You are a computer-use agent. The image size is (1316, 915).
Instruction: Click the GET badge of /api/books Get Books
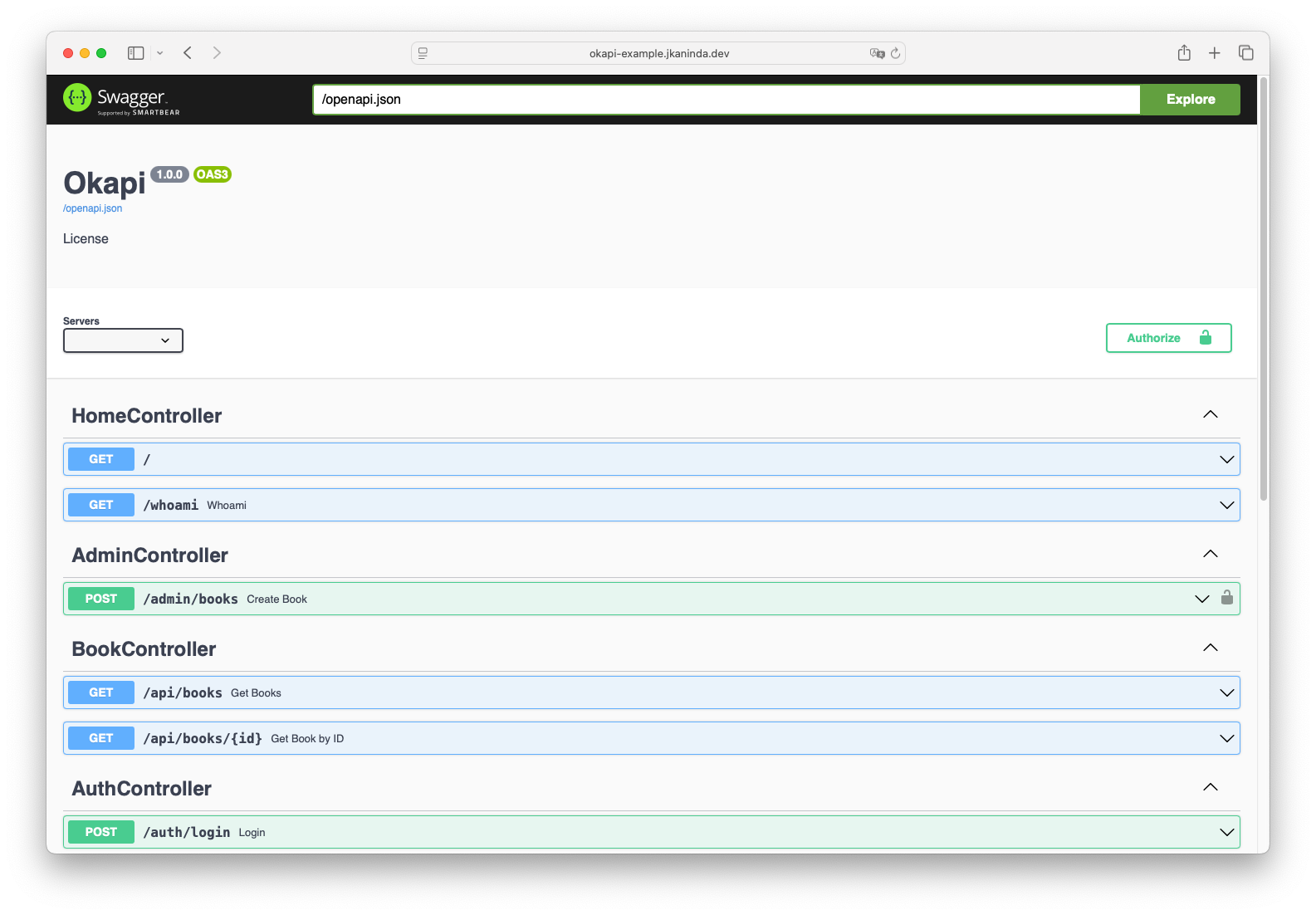point(101,692)
